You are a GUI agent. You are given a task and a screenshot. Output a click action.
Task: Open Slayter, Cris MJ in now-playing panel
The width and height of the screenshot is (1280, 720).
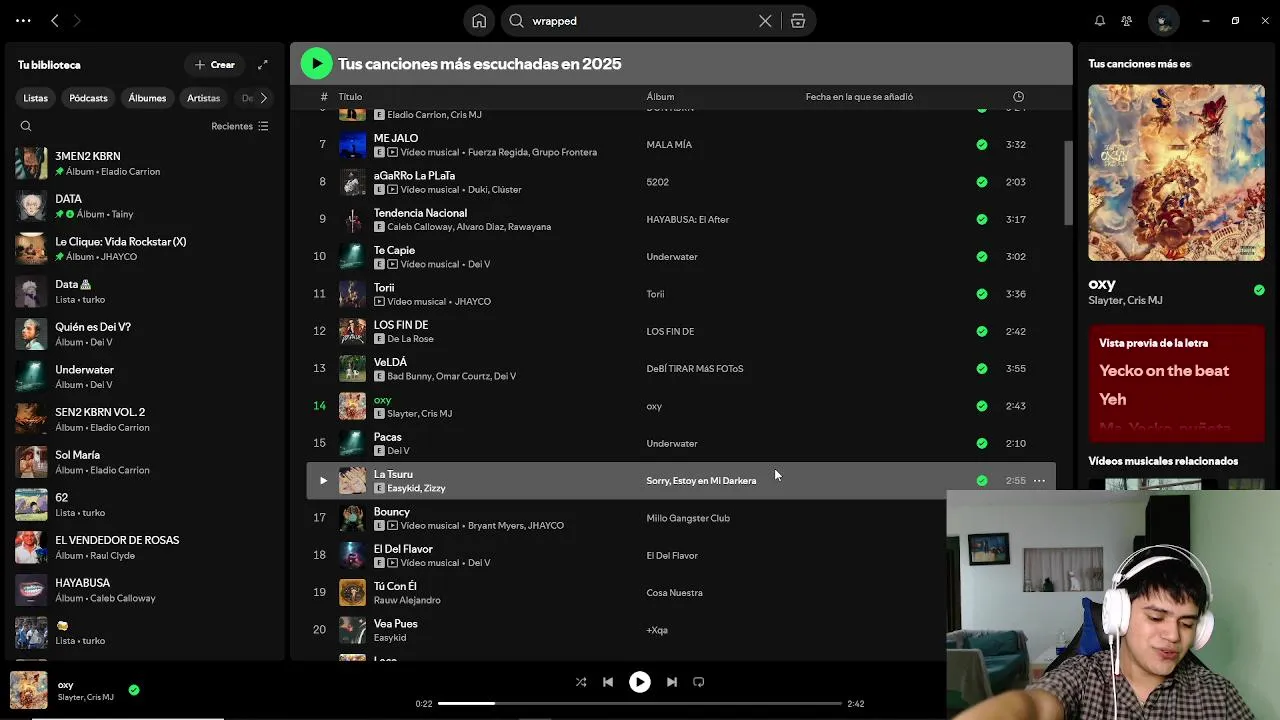tap(1125, 300)
